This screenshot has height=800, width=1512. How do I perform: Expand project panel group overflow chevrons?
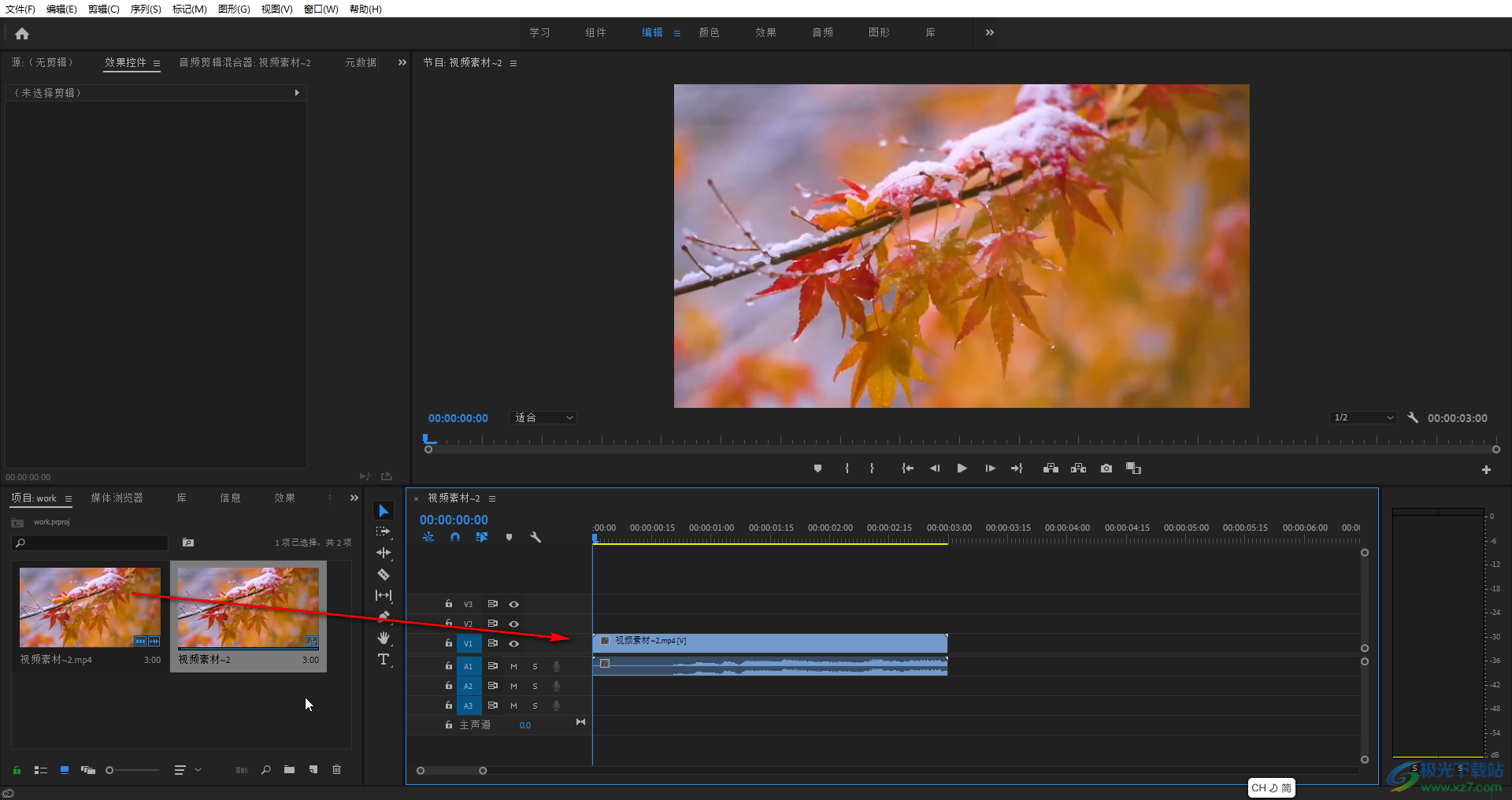tap(354, 498)
